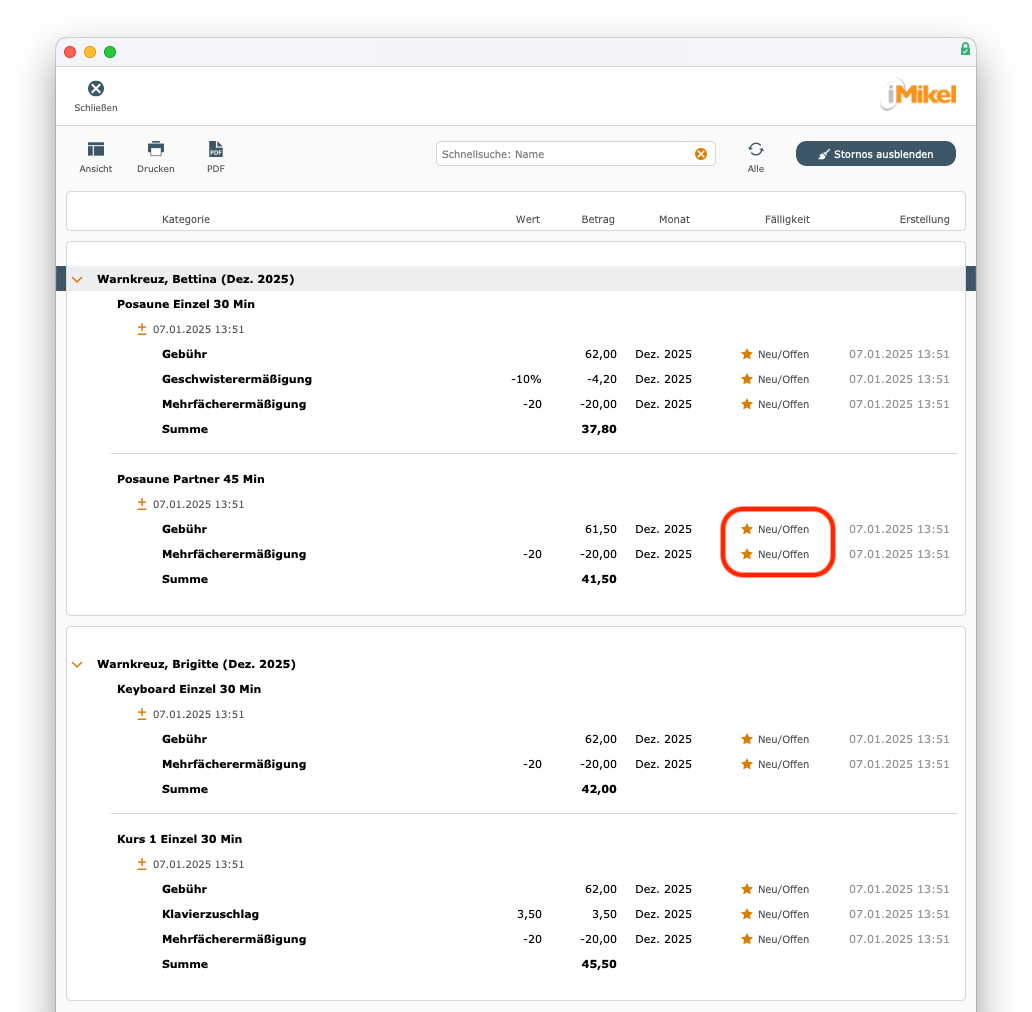Export the list via PDF icon
Screen dimensions: 1032x1012
[x=216, y=149]
